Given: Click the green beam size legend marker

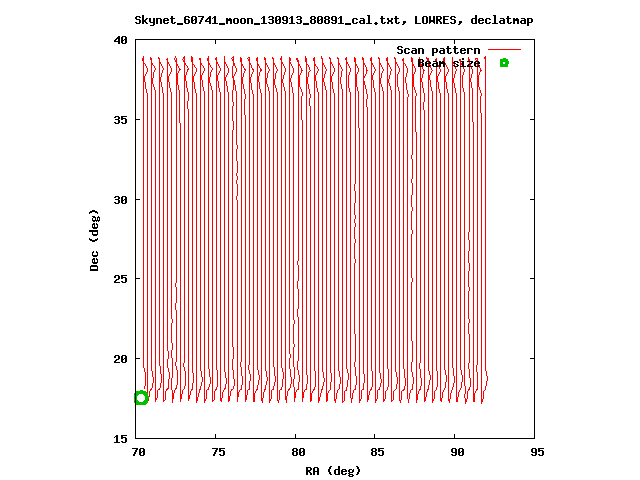Looking at the screenshot, I should 504,63.
